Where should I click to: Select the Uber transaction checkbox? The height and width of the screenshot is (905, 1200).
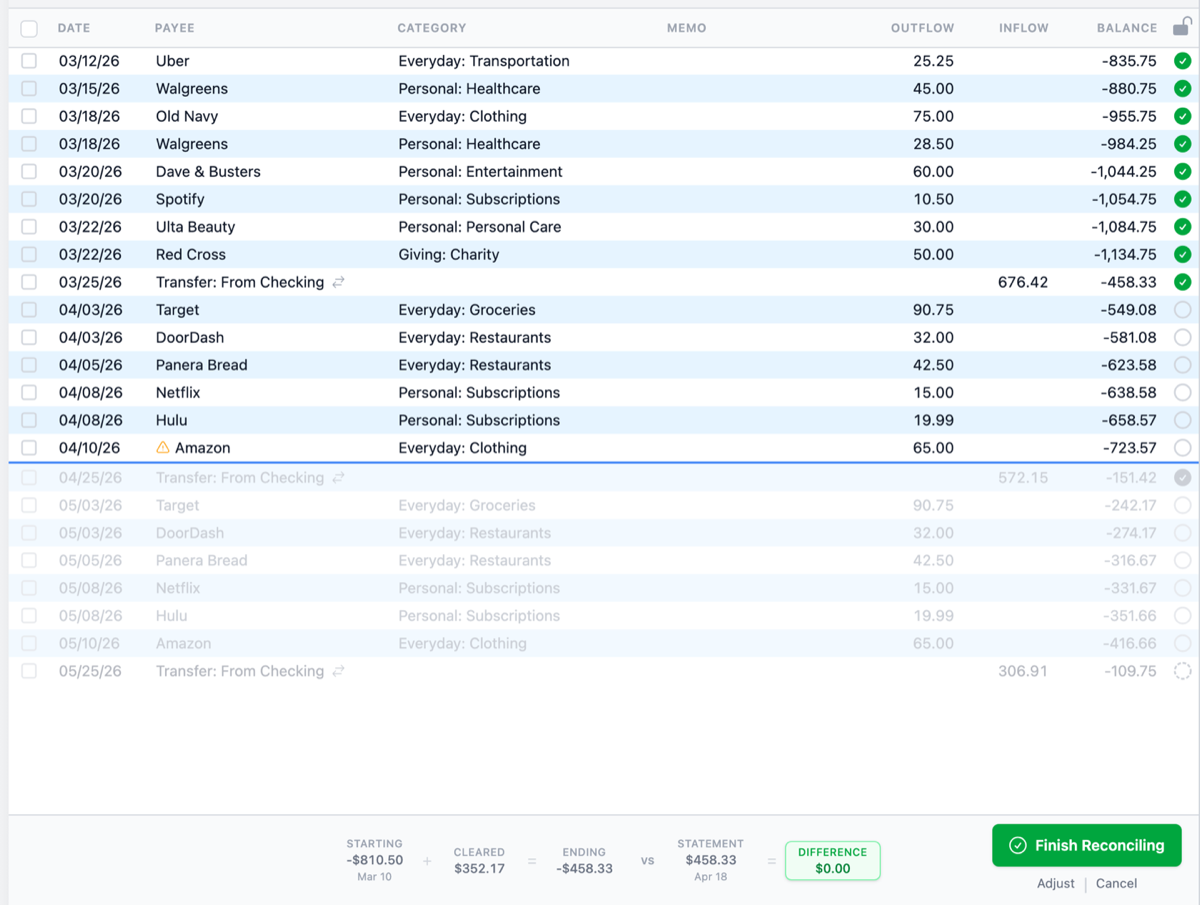(x=29, y=61)
